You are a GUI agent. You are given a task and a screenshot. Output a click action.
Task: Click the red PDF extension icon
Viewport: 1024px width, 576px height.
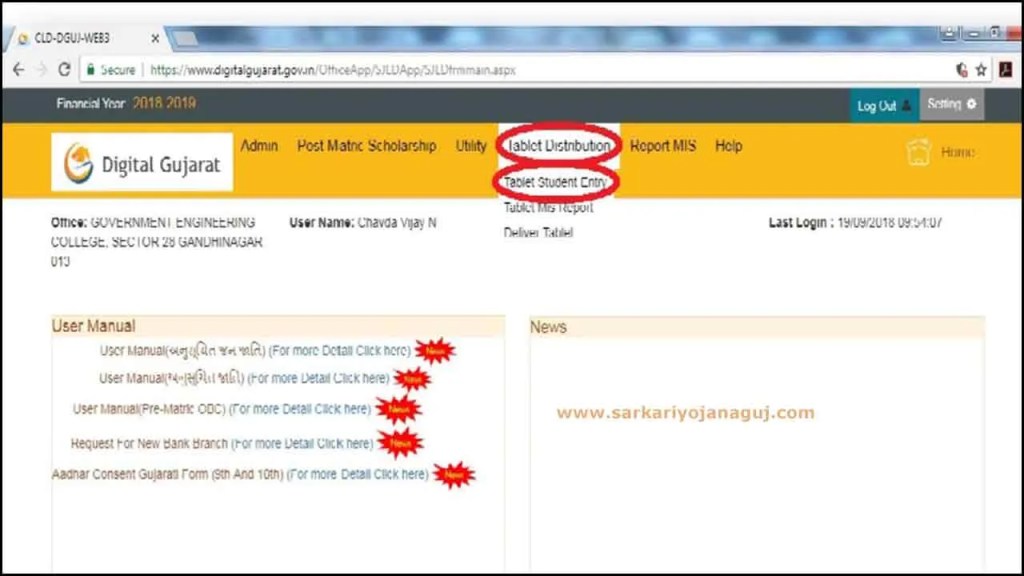coord(1006,70)
